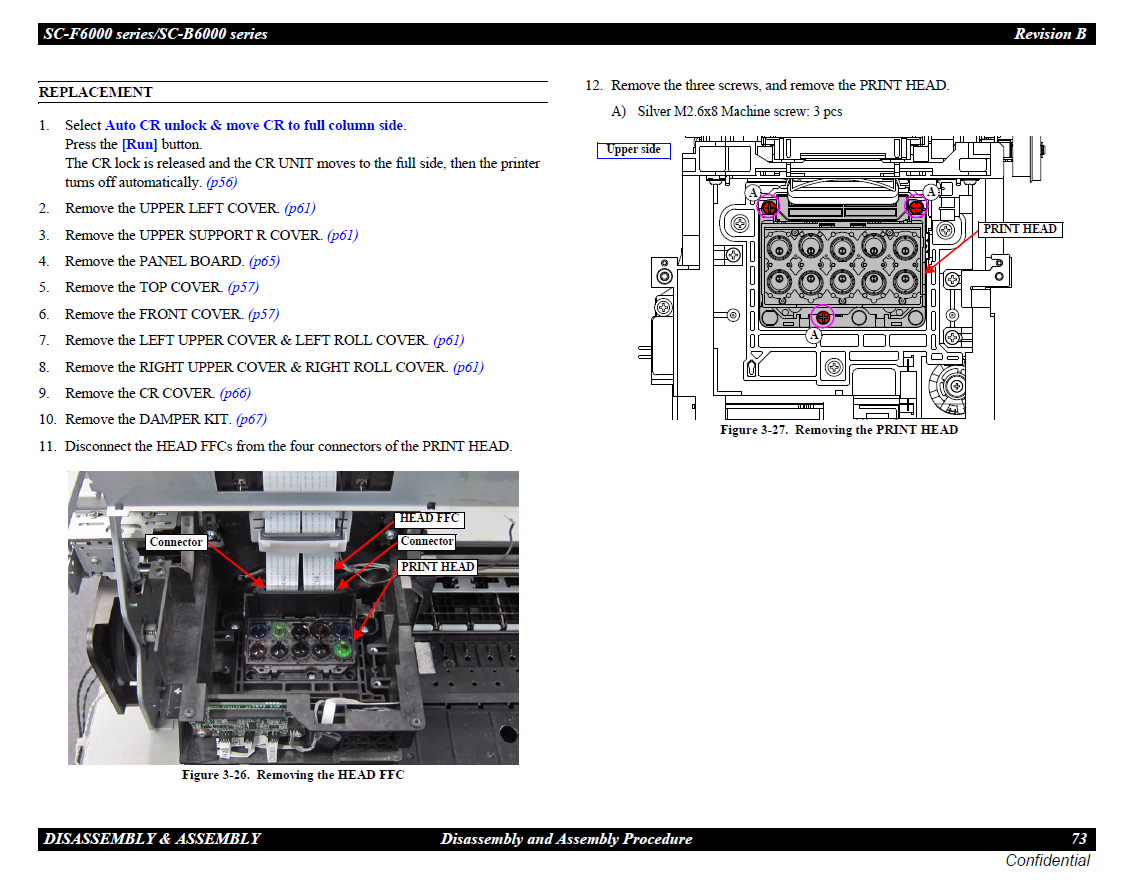Click the HEAD FFC label in the photo
The width and height of the screenshot is (1145, 880).
429,518
